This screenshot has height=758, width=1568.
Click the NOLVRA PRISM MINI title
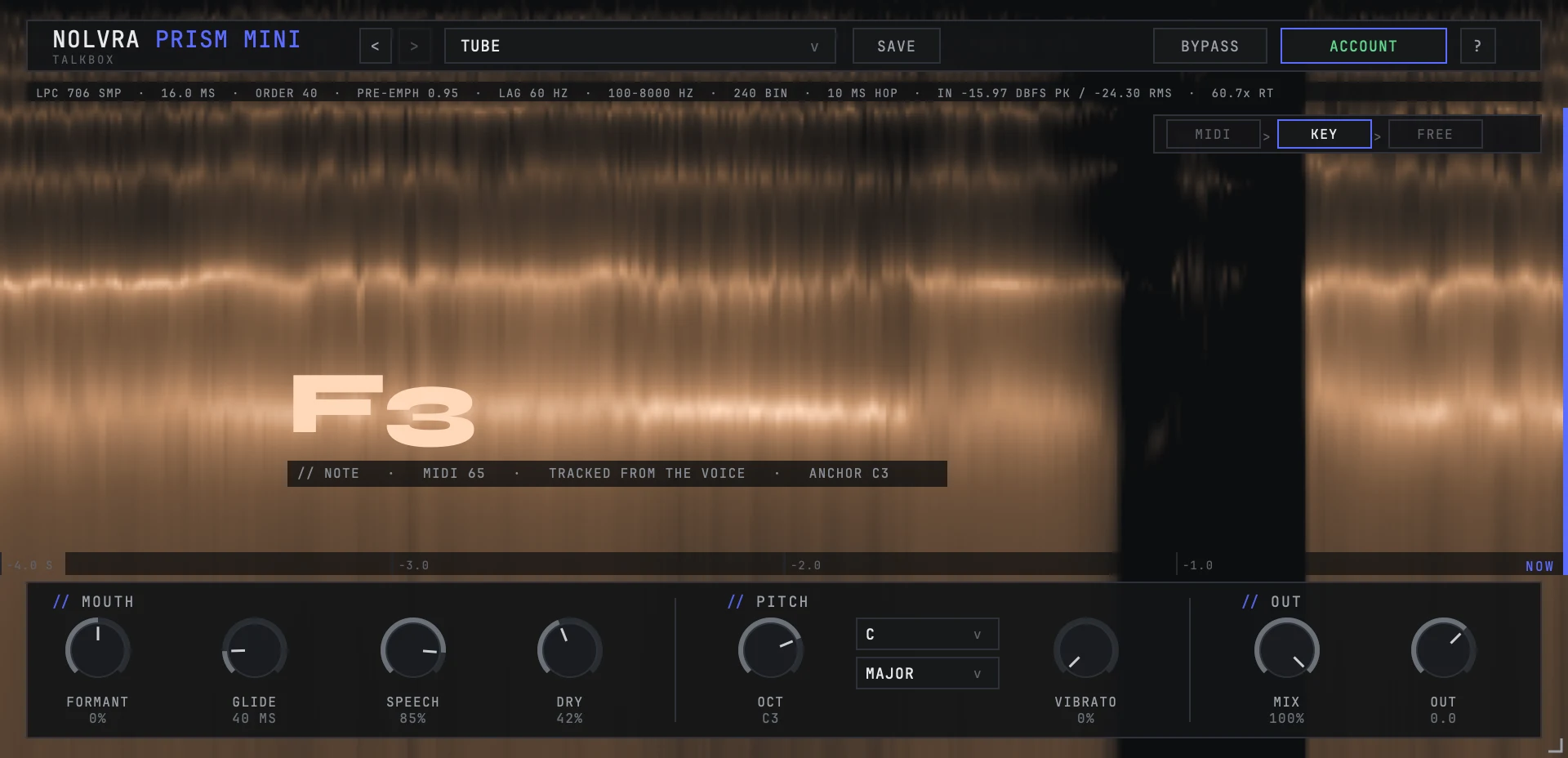[x=176, y=39]
